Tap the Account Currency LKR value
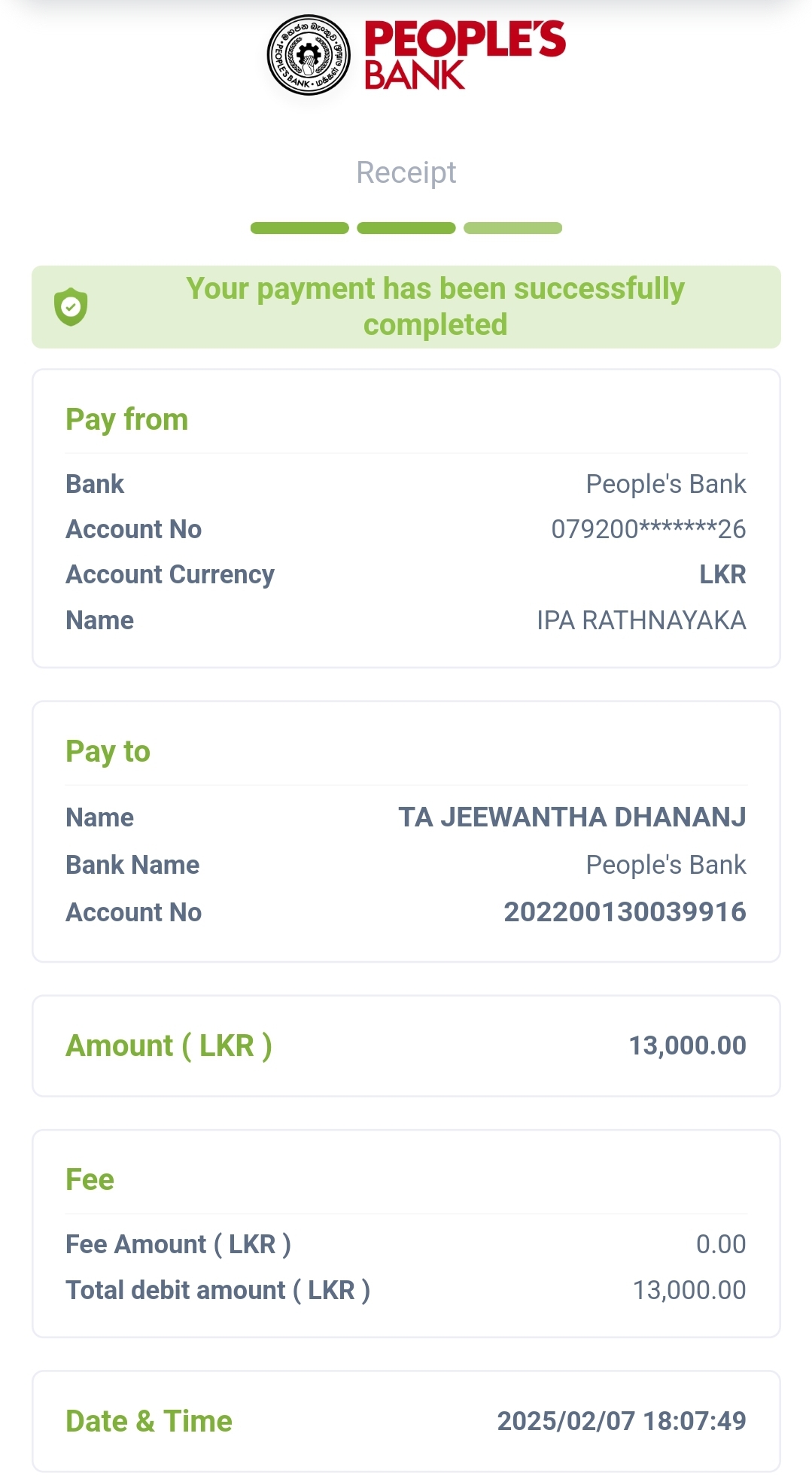 (x=722, y=574)
